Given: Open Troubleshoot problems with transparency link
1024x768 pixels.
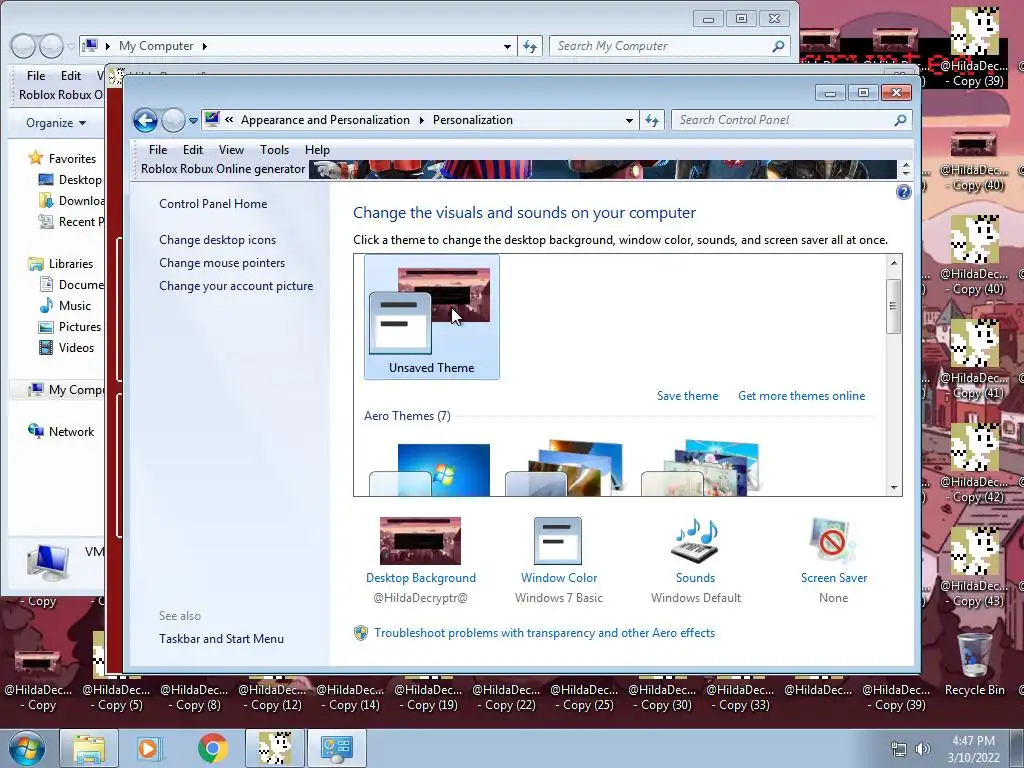Looking at the screenshot, I should pos(544,633).
